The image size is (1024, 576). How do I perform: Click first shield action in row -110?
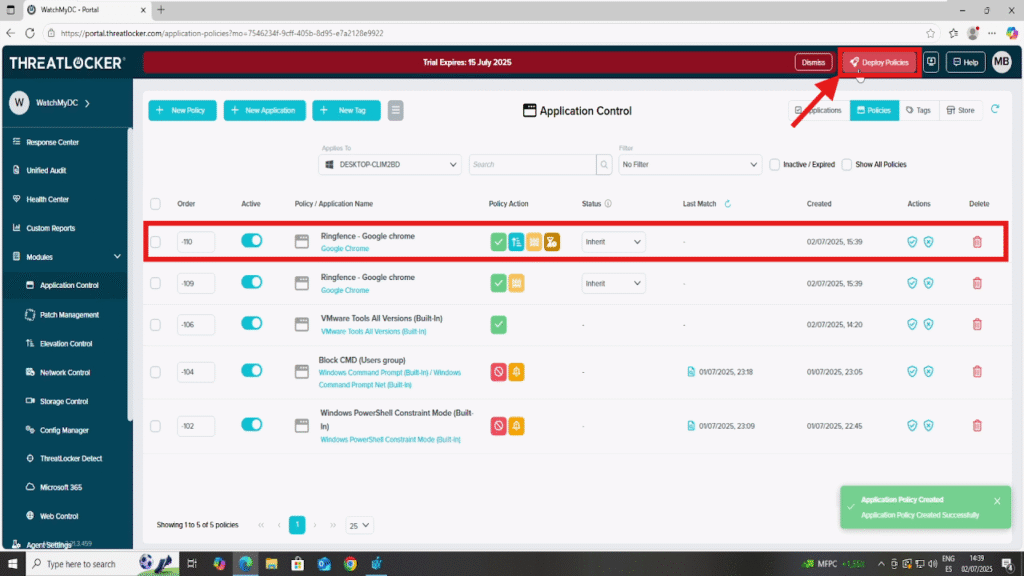912,242
